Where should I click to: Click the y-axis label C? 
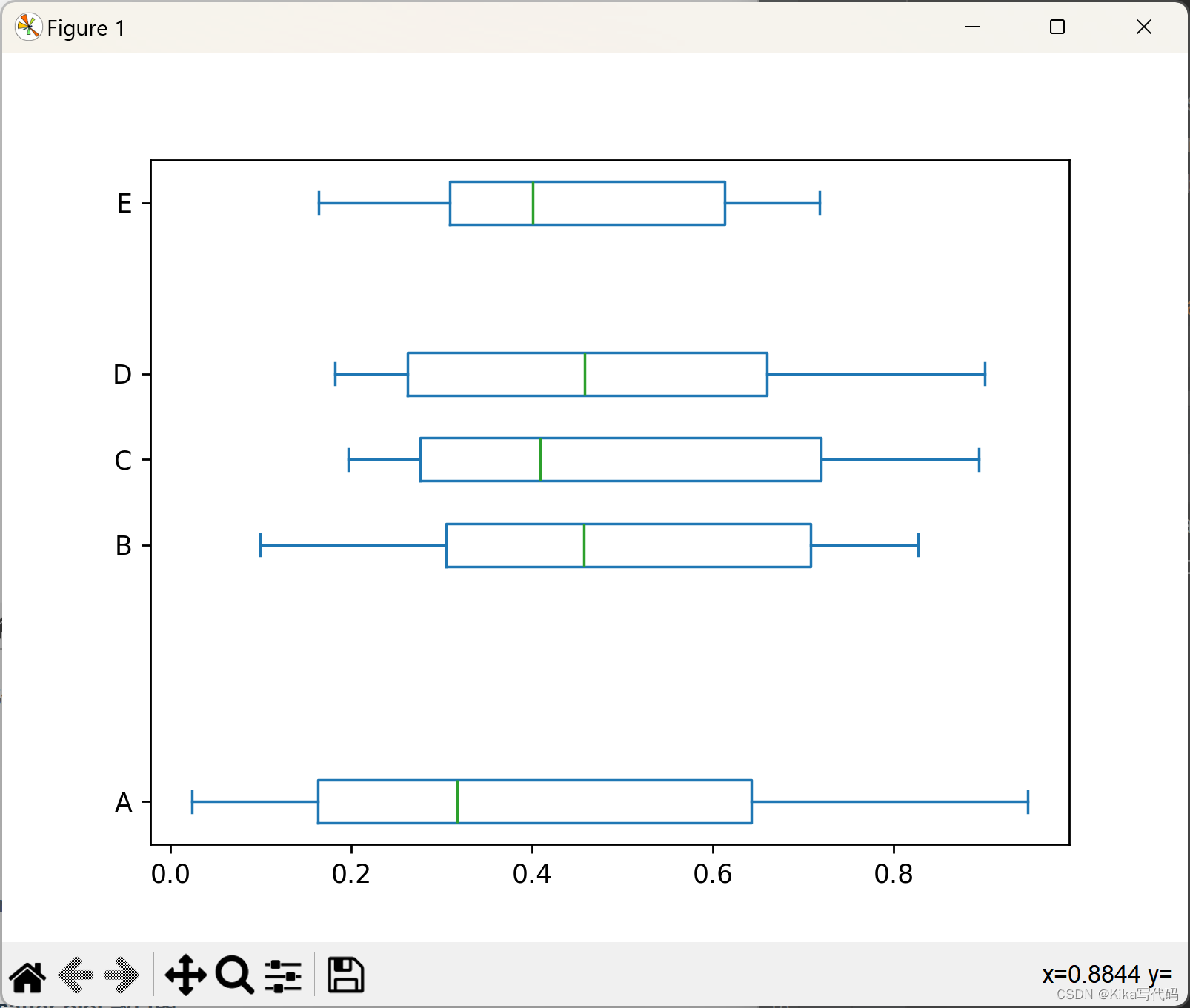pos(123,461)
